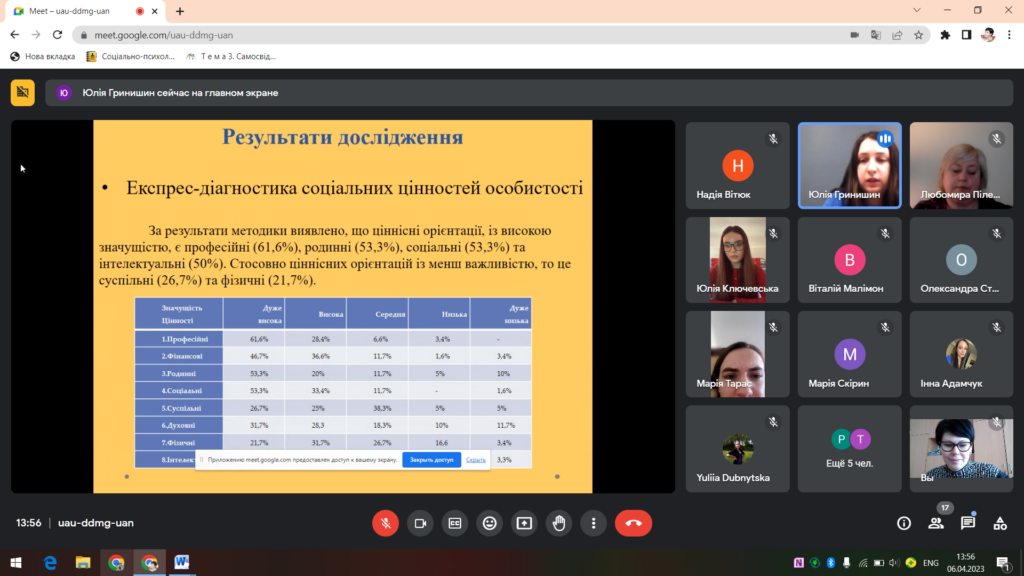The width and height of the screenshot is (1024, 576).
Task: Leave the call with the red hang-up button
Action: 633,523
